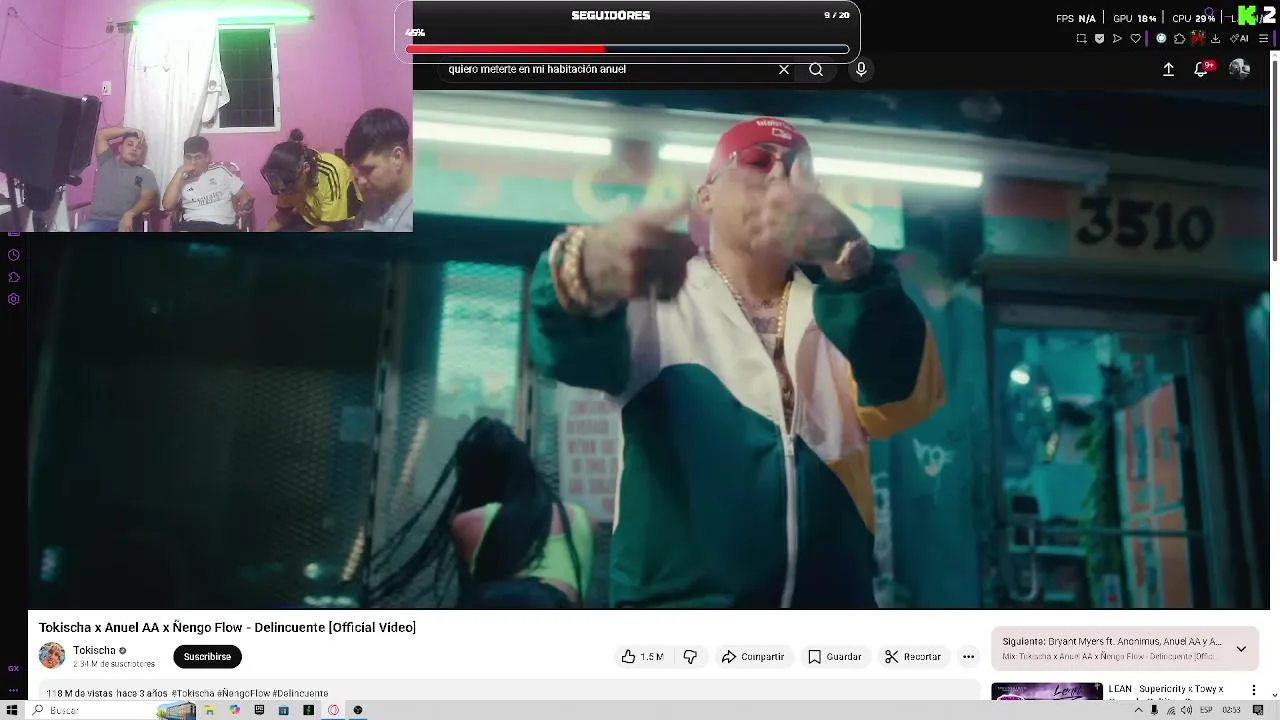
Task: Open sidebar settings gear icon
Action: pos(14,299)
